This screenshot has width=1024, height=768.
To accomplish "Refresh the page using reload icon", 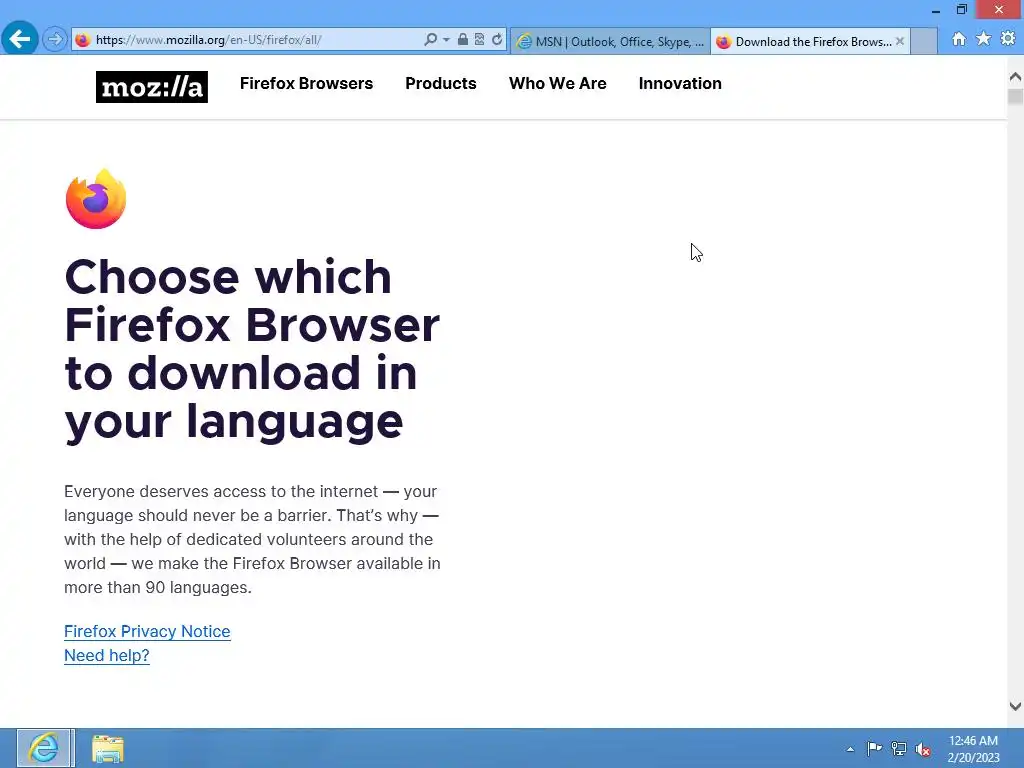I will click(x=497, y=40).
